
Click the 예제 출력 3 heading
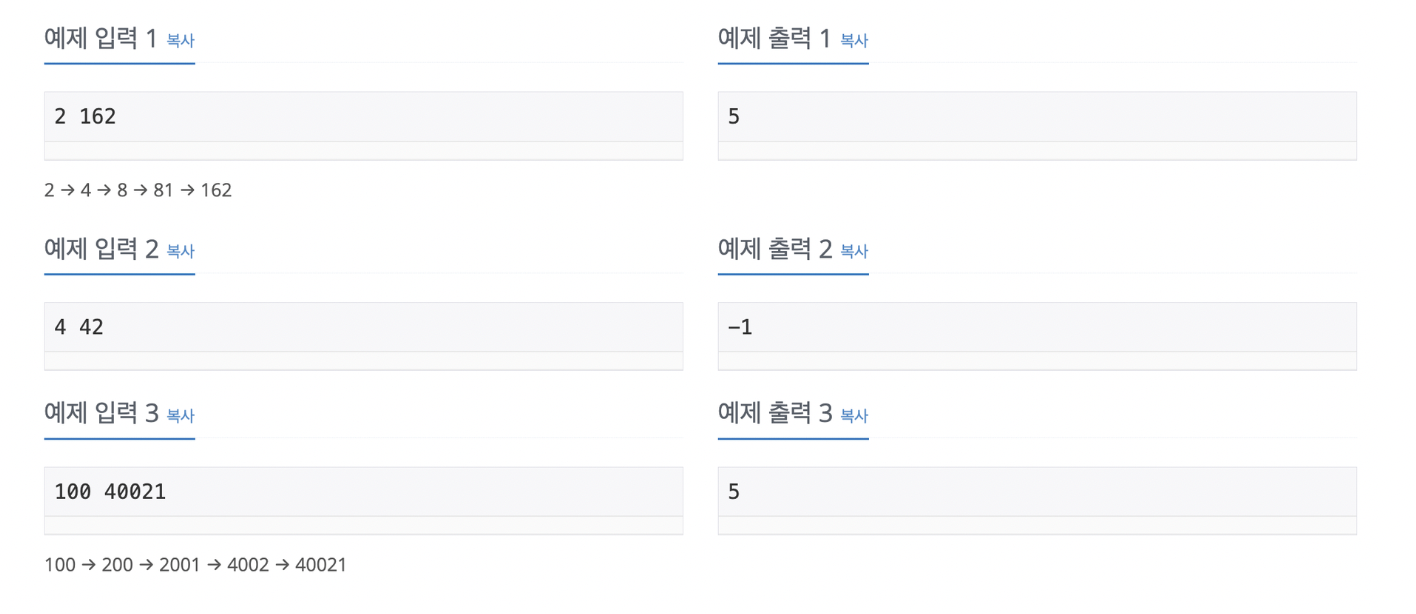pos(775,413)
